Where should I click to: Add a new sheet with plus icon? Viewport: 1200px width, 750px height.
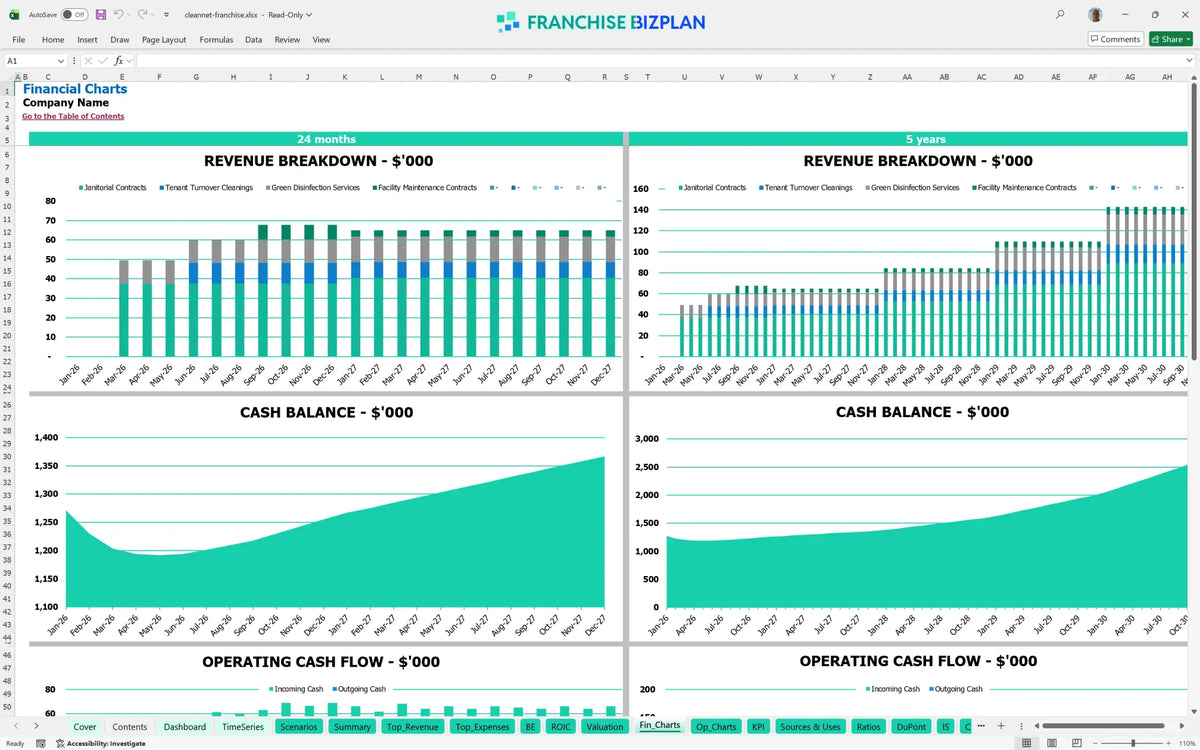coord(1000,726)
